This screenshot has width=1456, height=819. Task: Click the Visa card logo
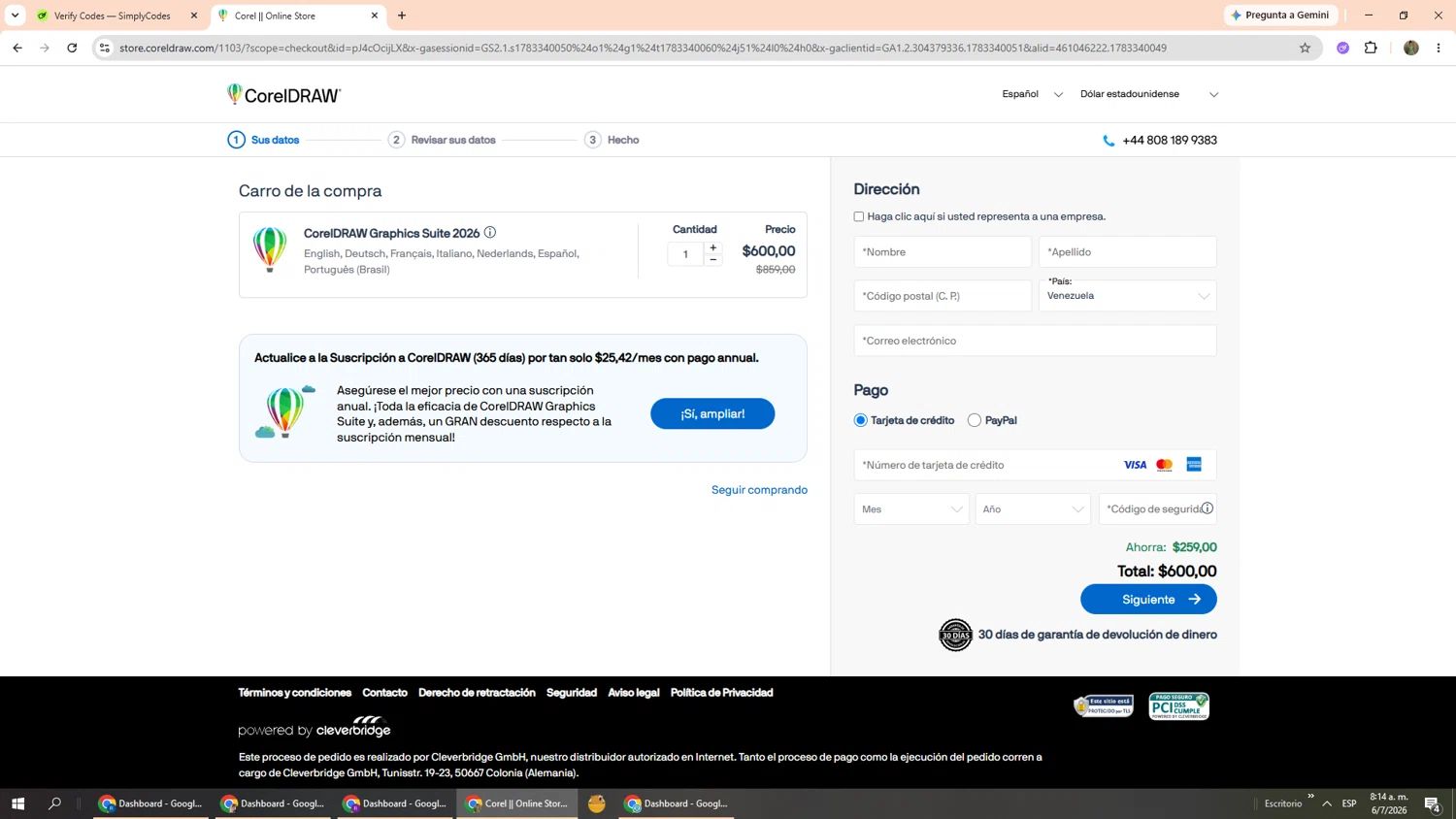[1135, 465]
